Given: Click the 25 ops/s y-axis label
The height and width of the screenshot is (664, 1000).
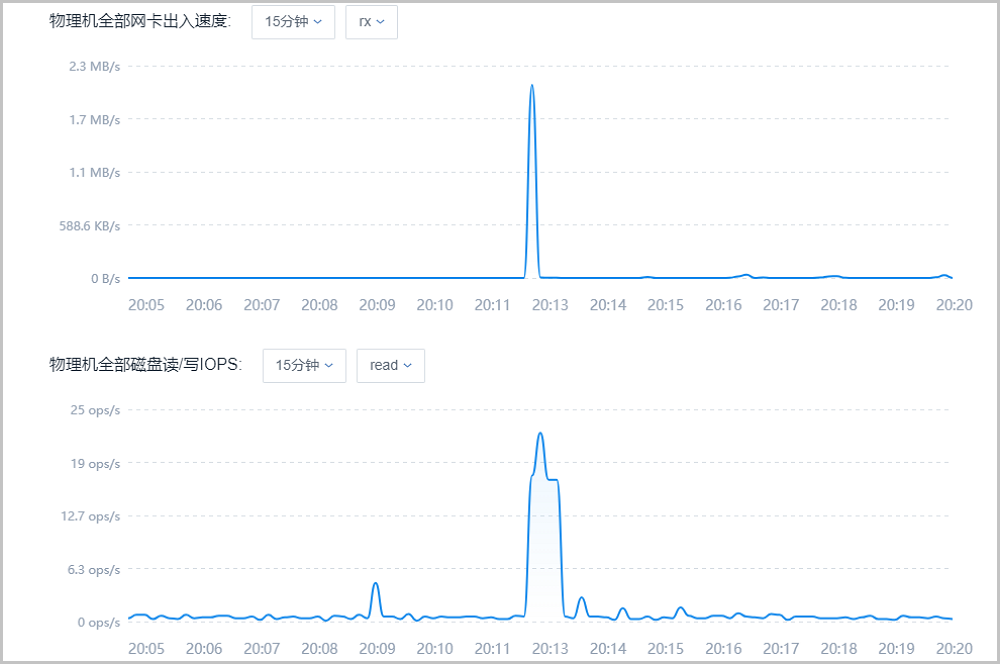Looking at the screenshot, I should click(x=93, y=410).
